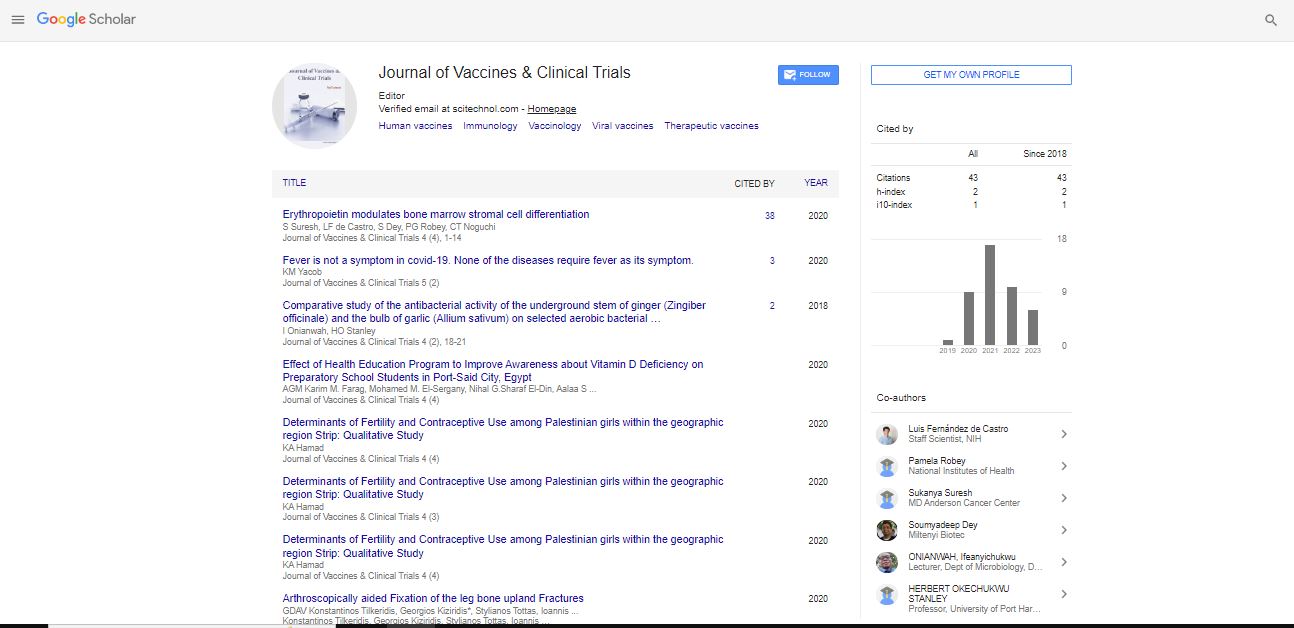Open the hamburger menu icon

(x=17, y=20)
